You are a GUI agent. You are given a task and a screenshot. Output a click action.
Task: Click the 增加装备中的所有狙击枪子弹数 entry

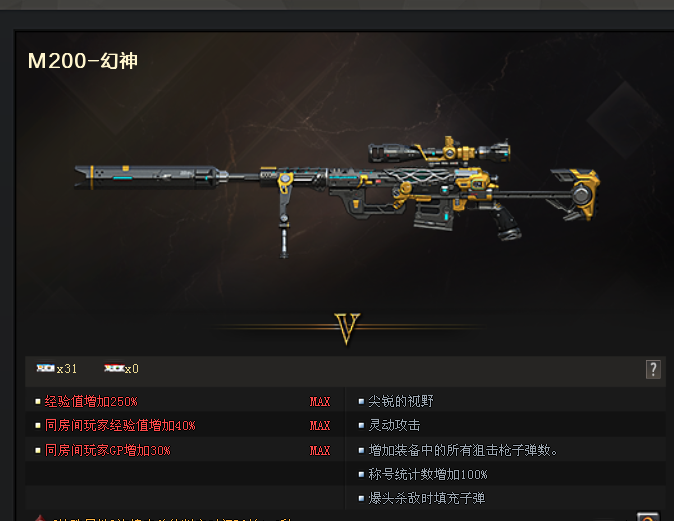[x=463, y=450]
